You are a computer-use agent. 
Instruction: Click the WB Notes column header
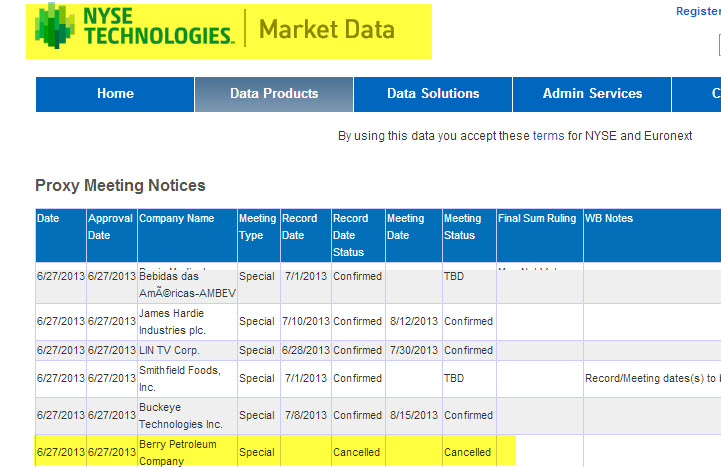(x=609, y=218)
